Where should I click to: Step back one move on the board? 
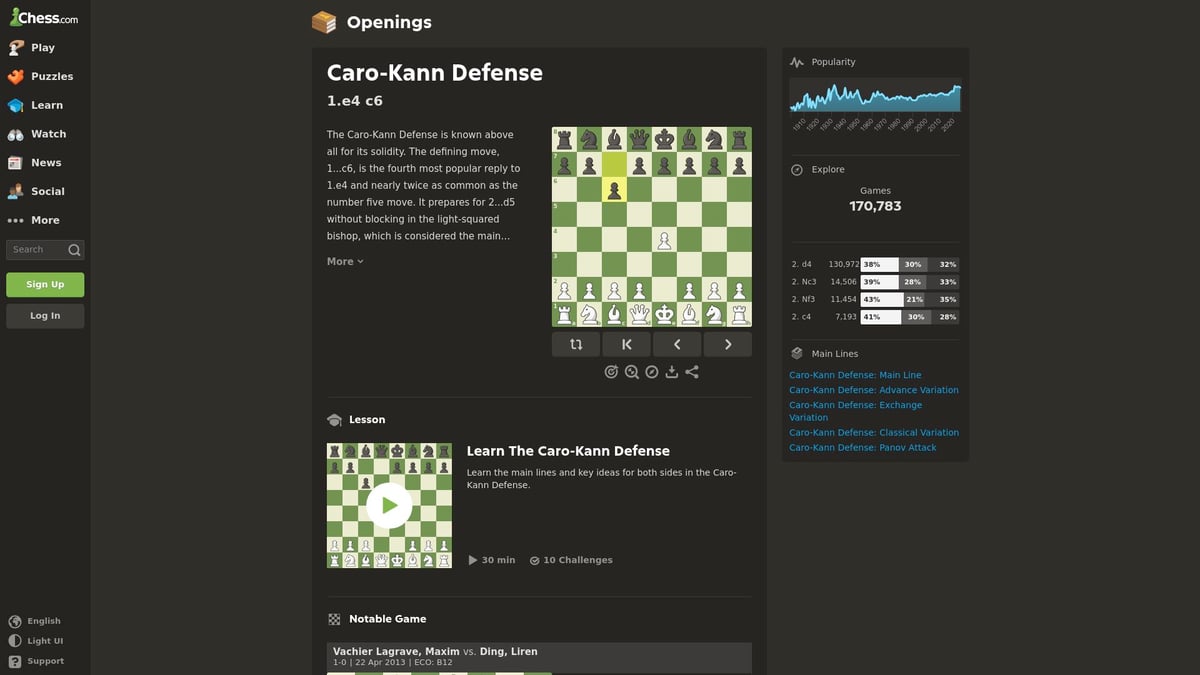677,343
